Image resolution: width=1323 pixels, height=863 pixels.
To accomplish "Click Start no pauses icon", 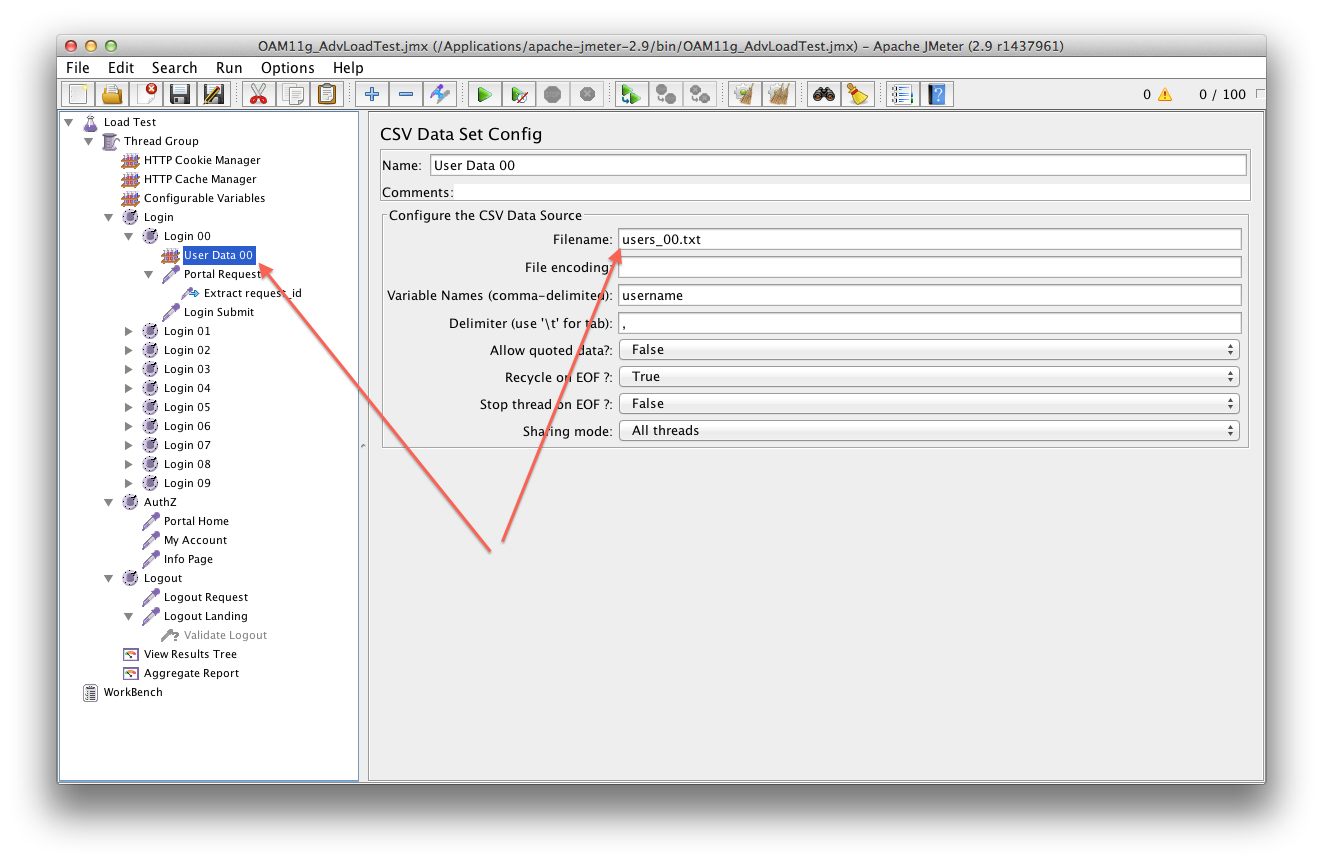I will coord(518,94).
